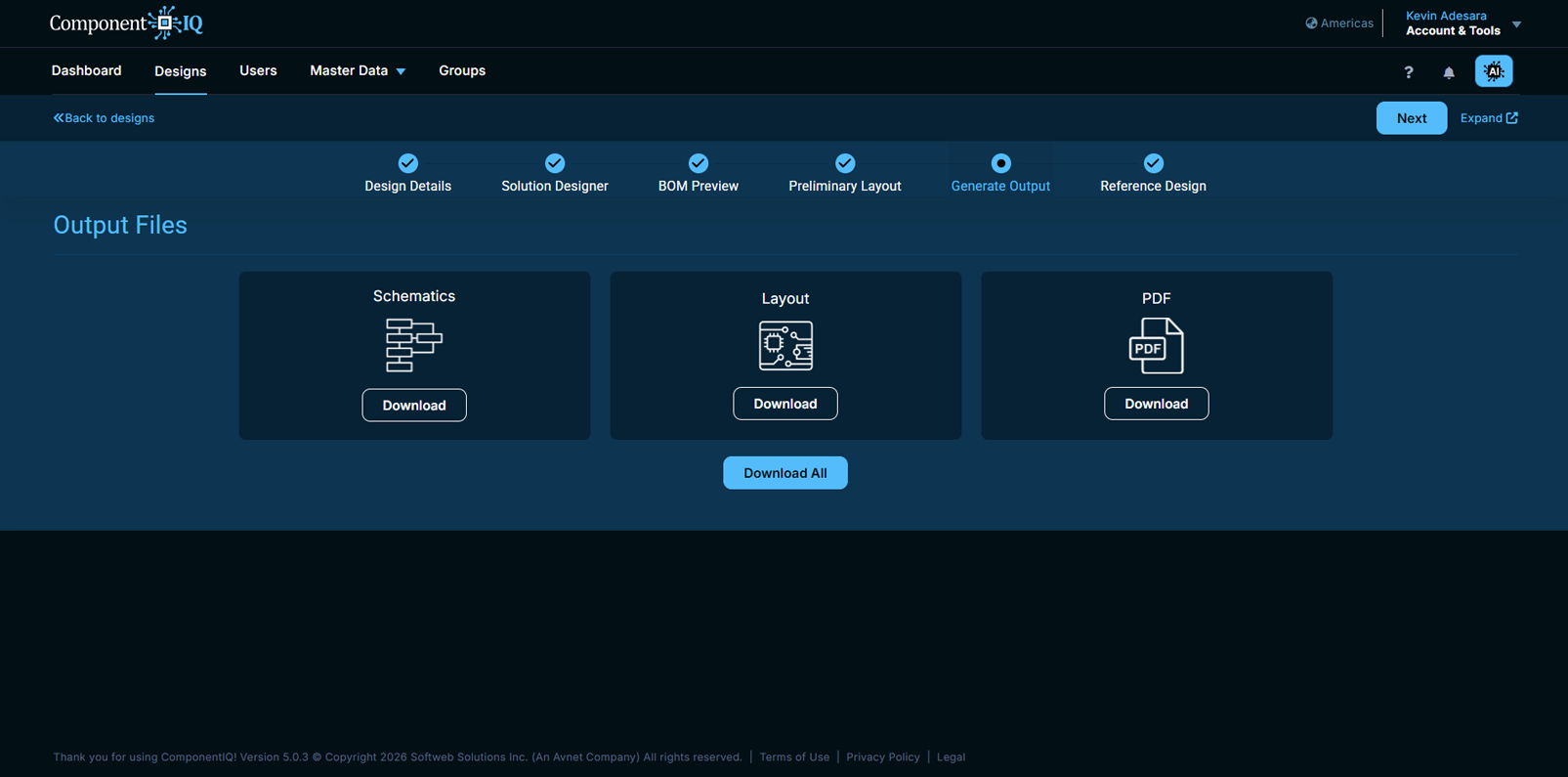
Task: Click the Layout circuit board icon
Action: (x=785, y=346)
